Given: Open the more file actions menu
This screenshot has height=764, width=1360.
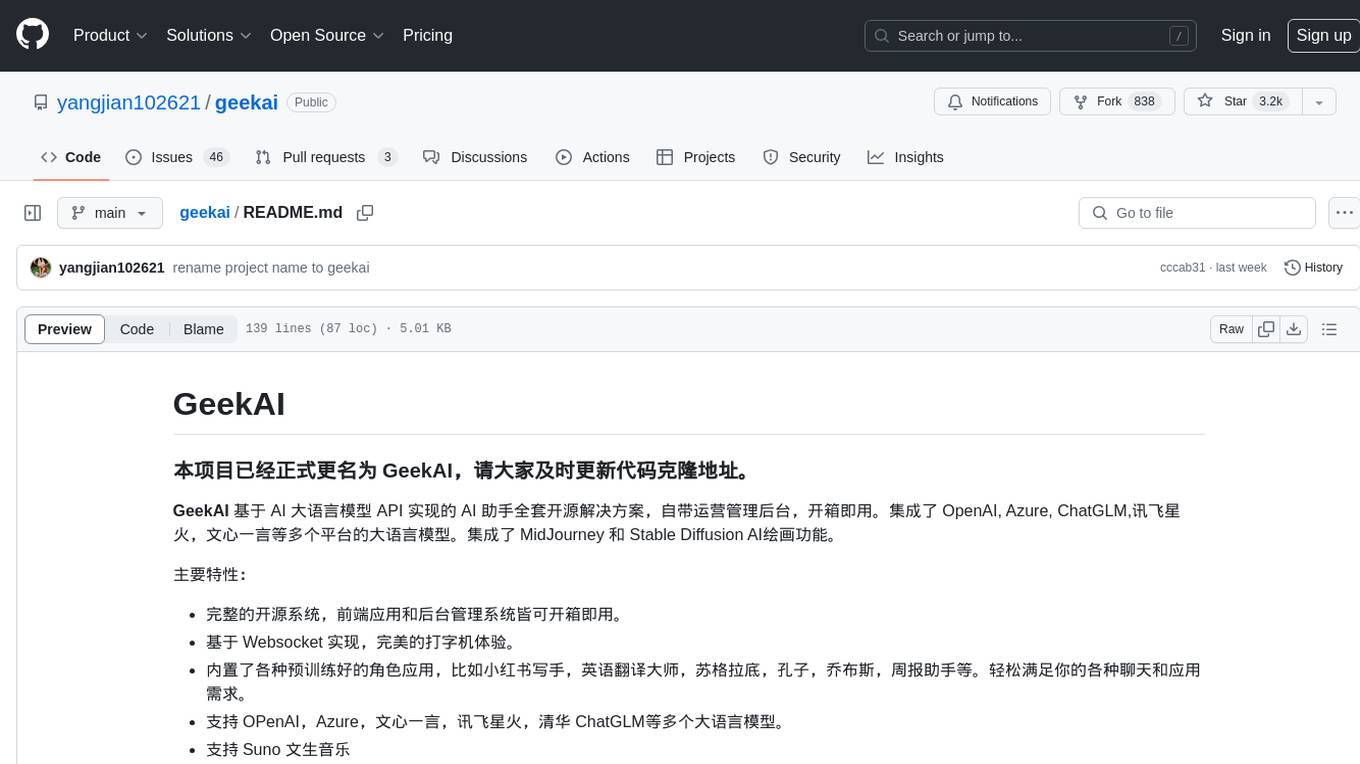Looking at the screenshot, I should tap(1344, 213).
